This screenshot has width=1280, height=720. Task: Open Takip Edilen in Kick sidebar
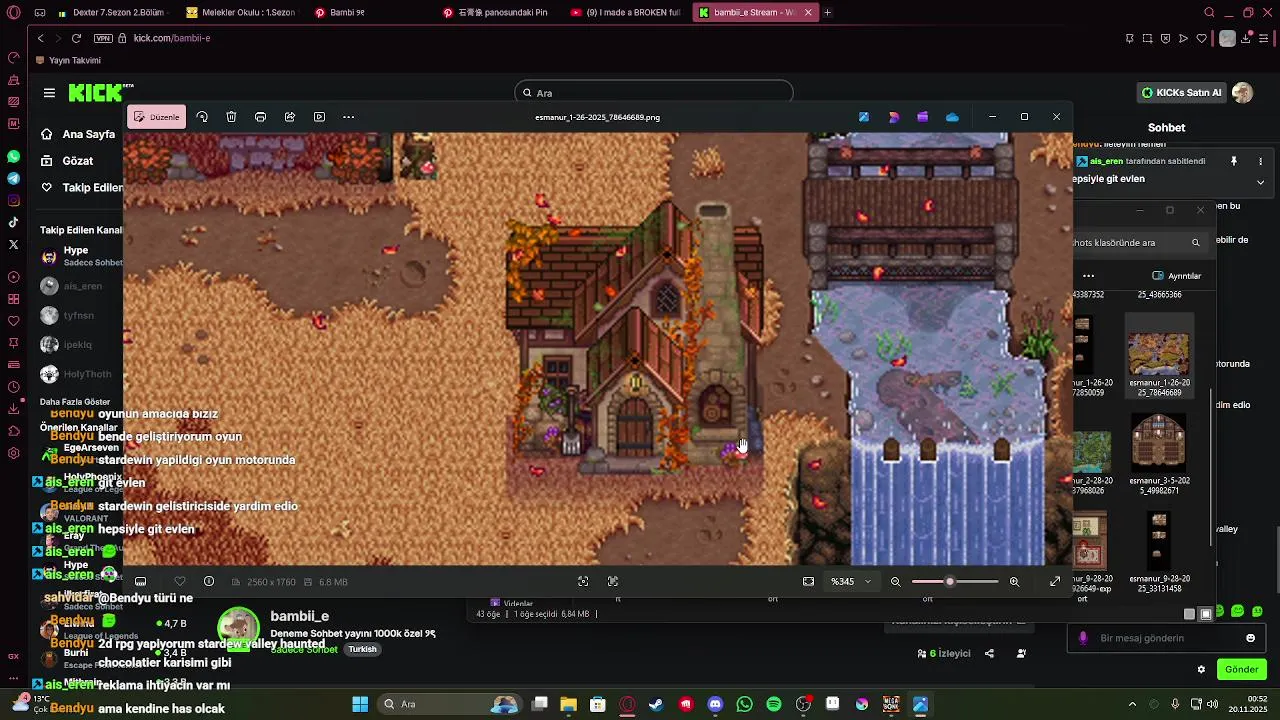pos(81,188)
